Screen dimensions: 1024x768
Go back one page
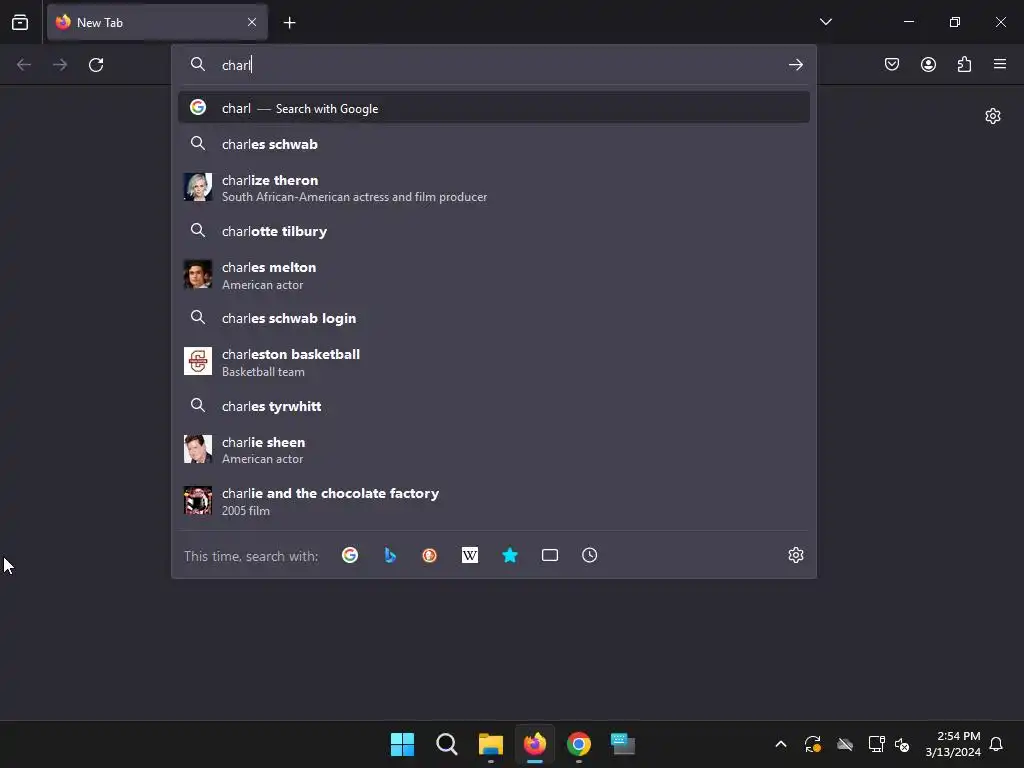tap(24, 65)
